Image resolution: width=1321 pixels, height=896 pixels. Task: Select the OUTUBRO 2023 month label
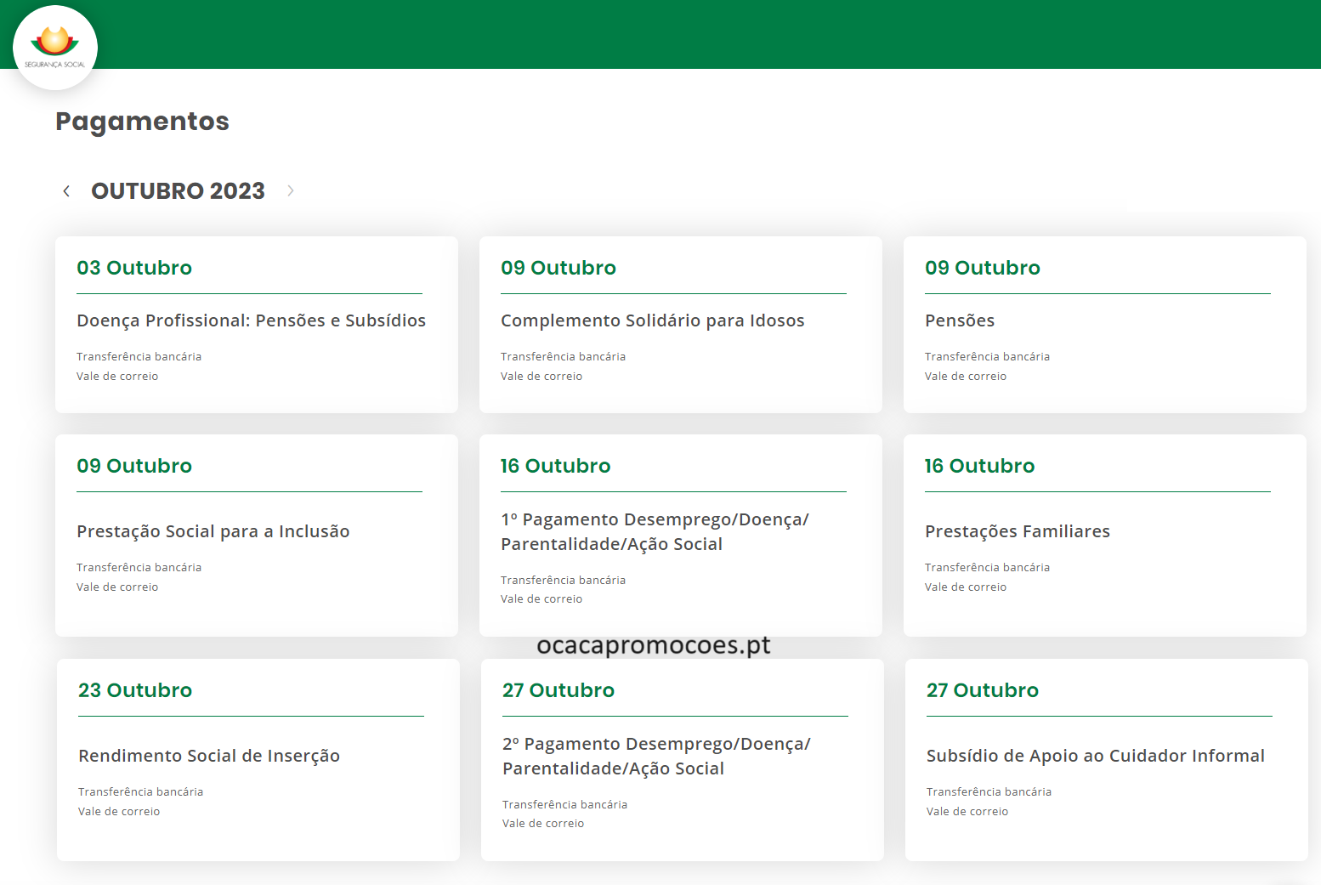[x=178, y=191]
